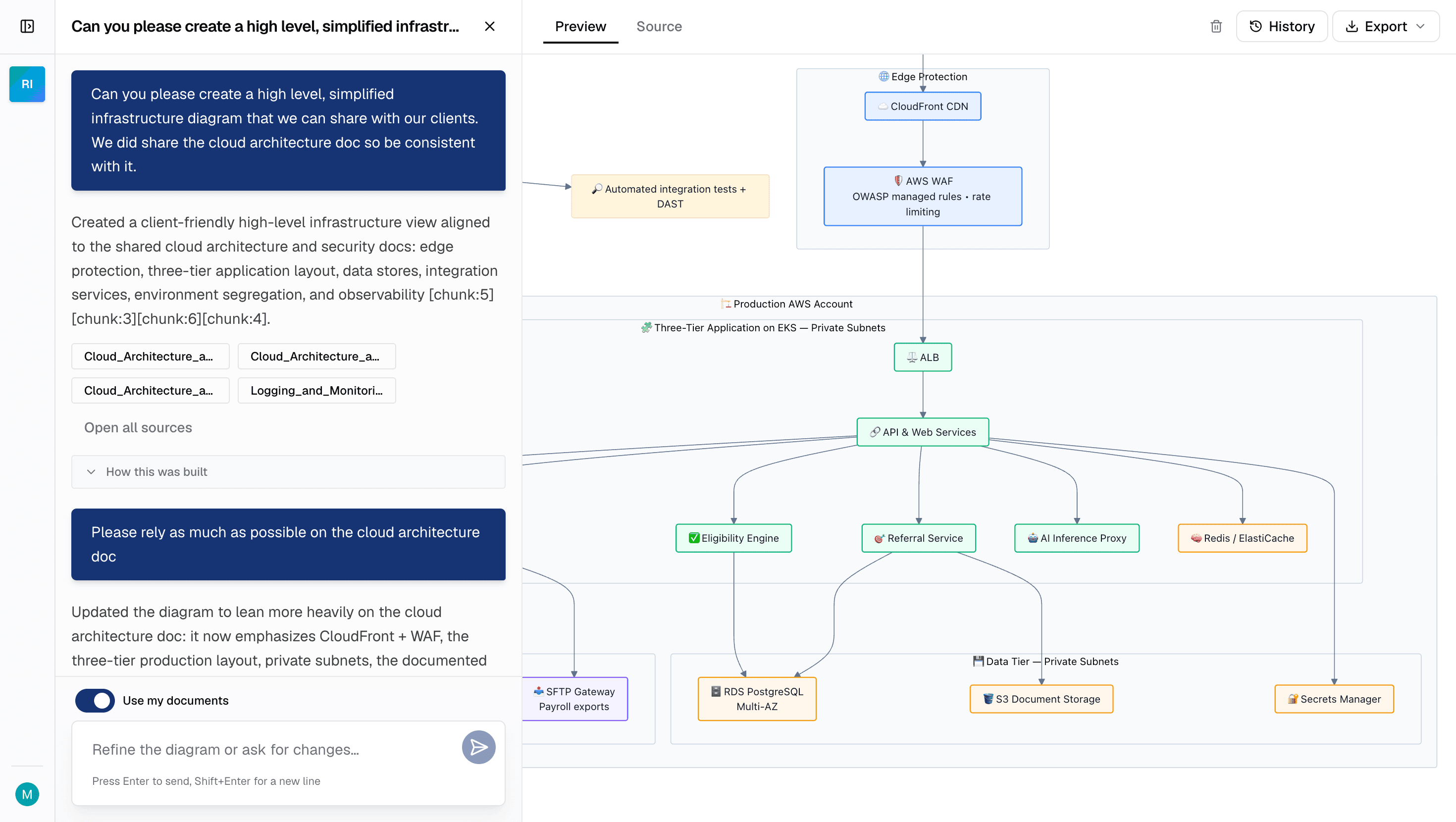Select the API & Web Services node
Image resolution: width=1456 pixels, height=822 pixels.
tap(923, 432)
